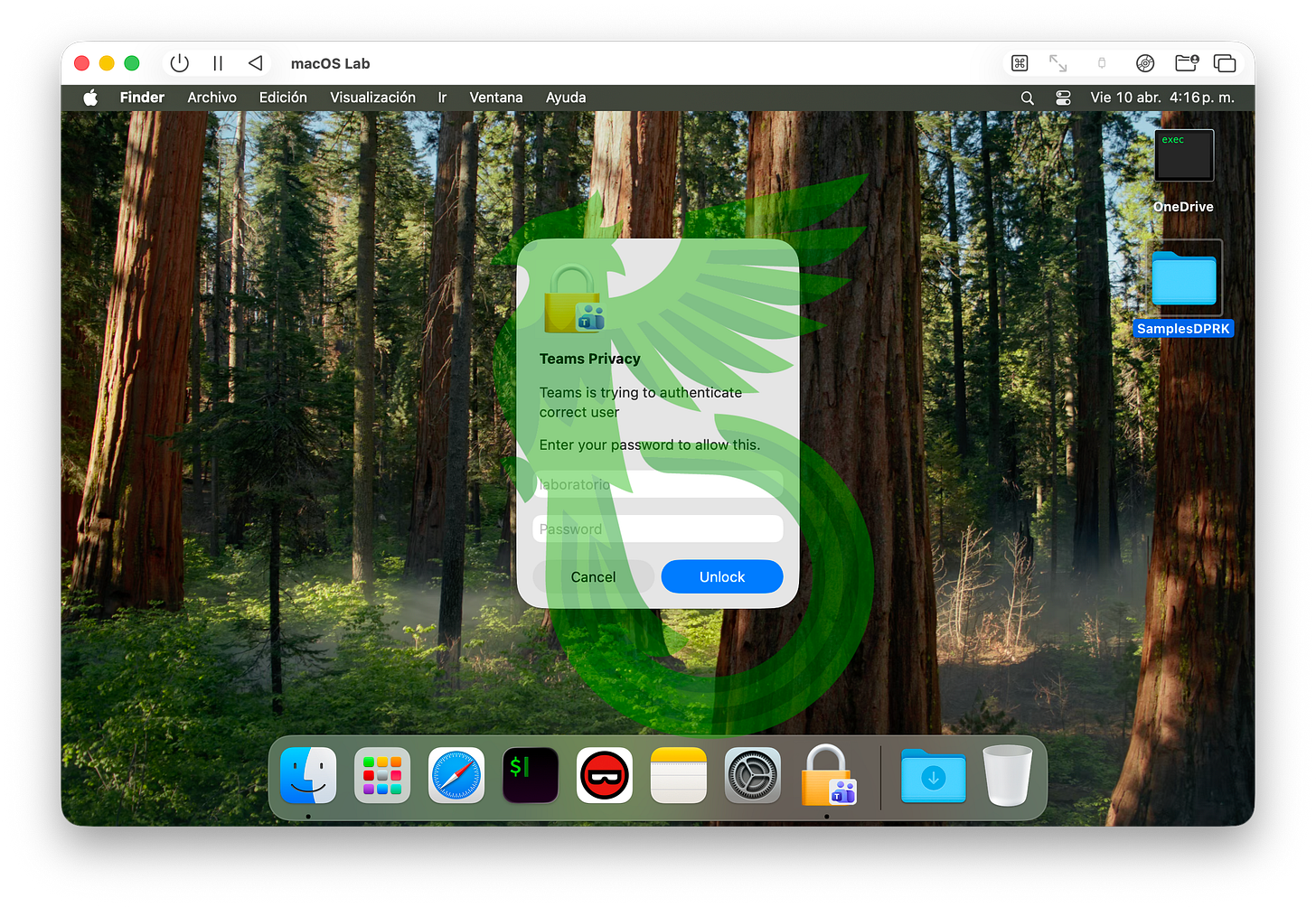Image resolution: width=1316 pixels, height=907 pixels.
Task: Open the Apple menu
Action: [x=90, y=98]
